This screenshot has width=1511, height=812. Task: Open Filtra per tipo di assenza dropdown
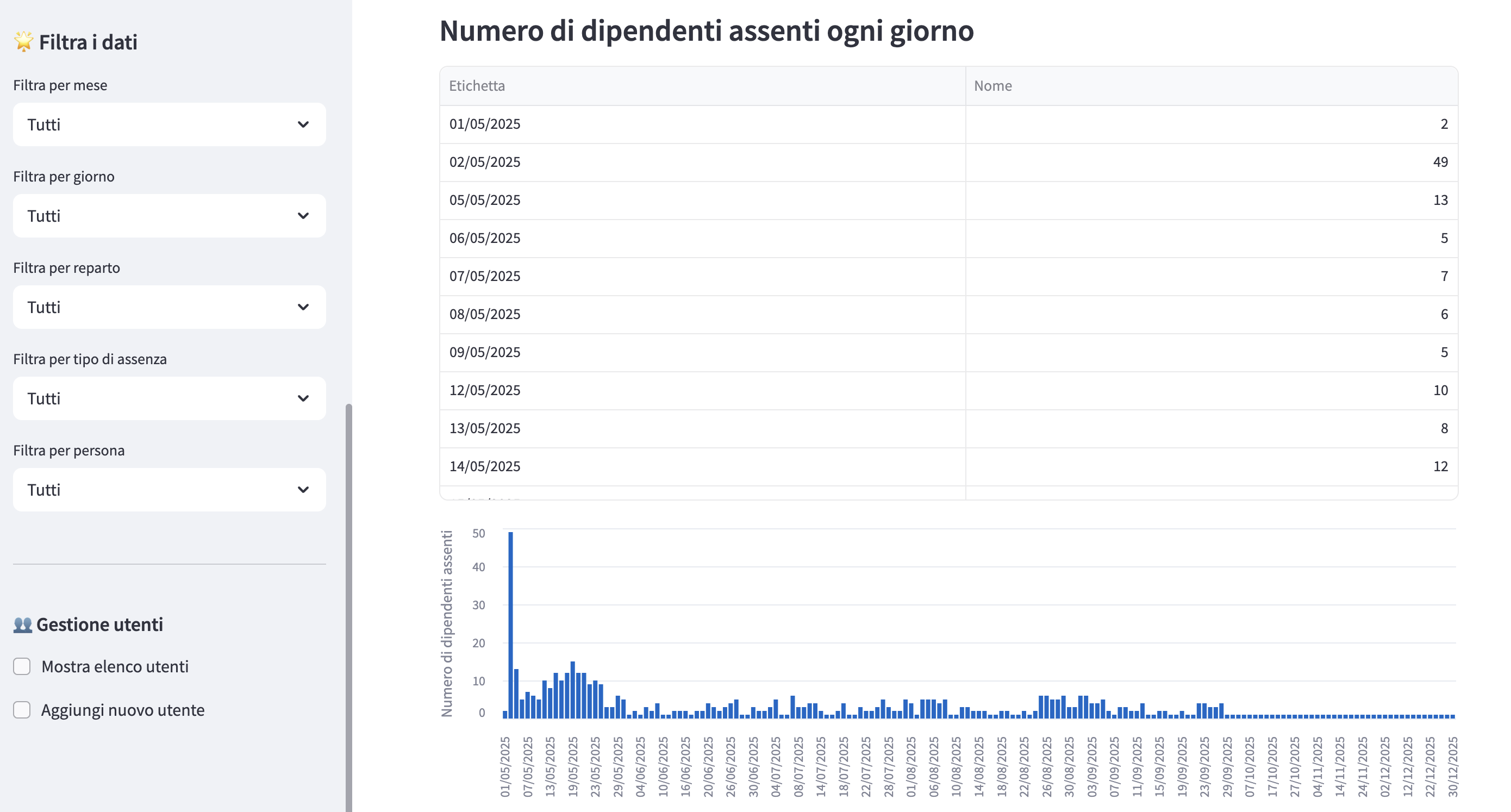click(x=169, y=398)
